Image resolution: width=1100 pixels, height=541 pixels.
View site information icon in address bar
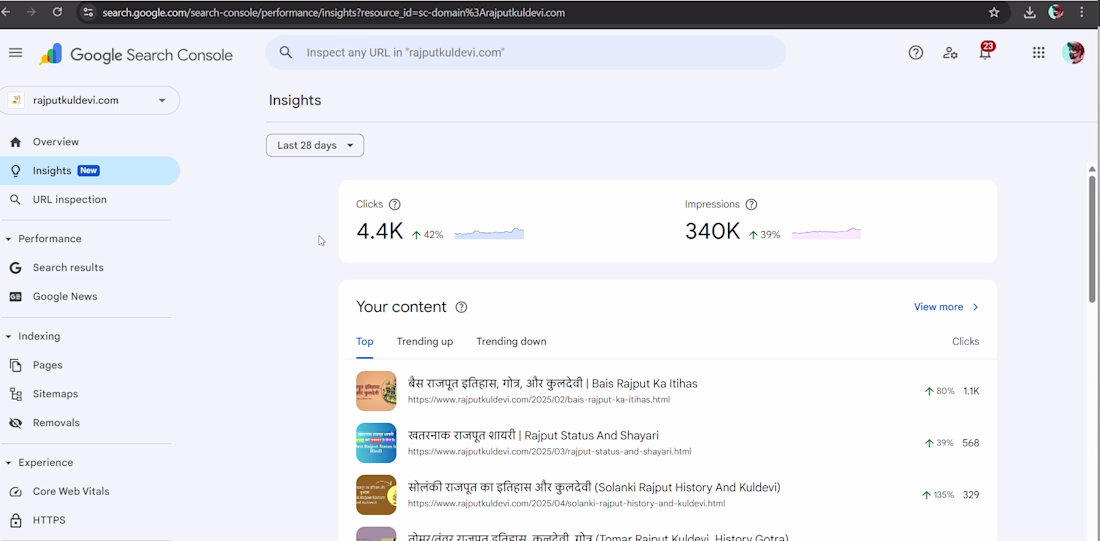coord(88,12)
